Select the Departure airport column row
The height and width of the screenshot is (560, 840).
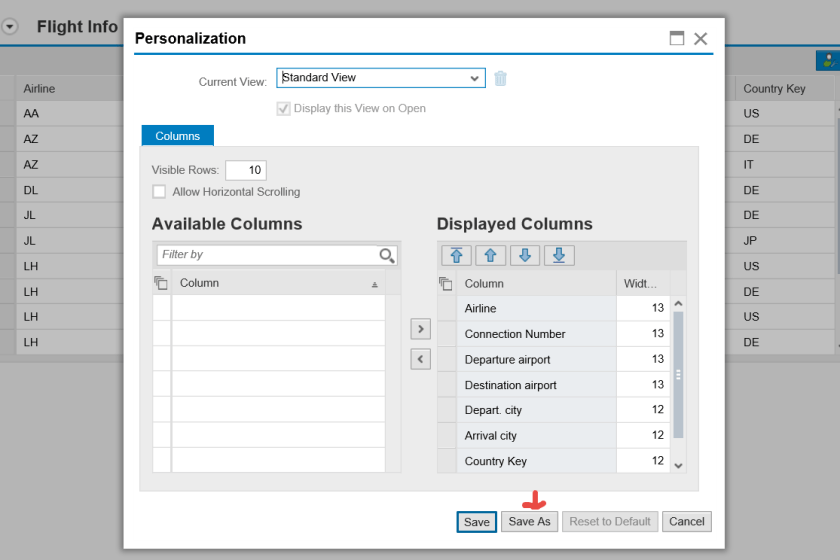pos(508,359)
